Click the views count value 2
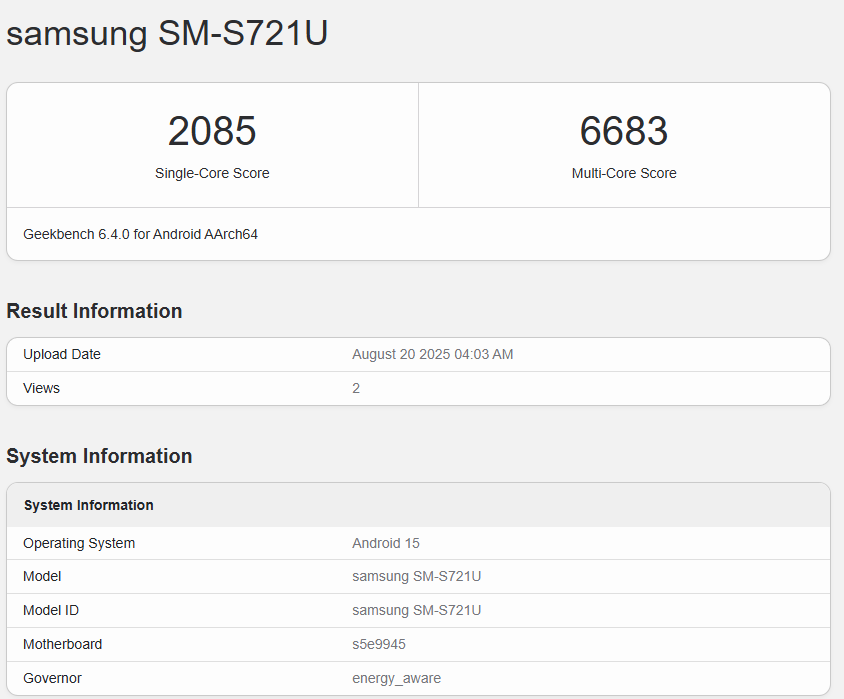Screen dimensions: 844x699 356,388
